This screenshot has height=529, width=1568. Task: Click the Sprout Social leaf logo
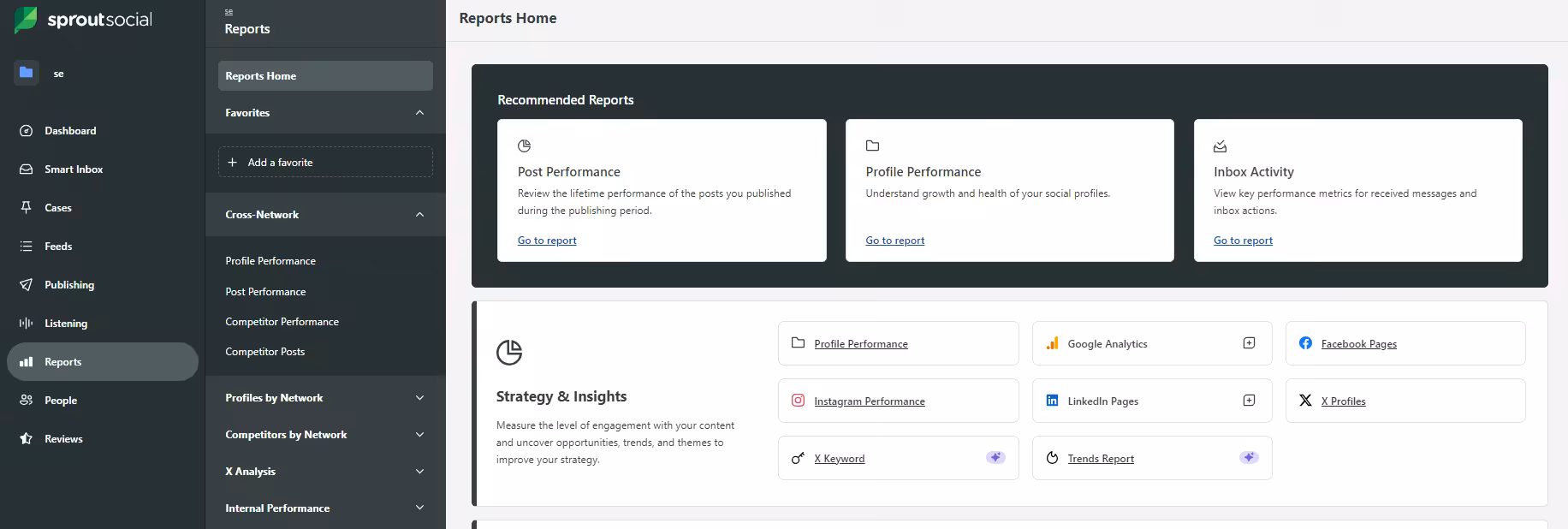(x=26, y=20)
